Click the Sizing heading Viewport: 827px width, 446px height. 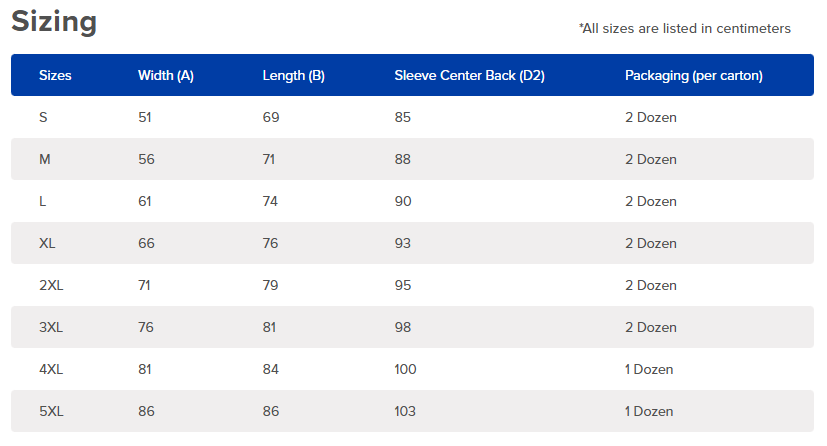click(x=54, y=22)
